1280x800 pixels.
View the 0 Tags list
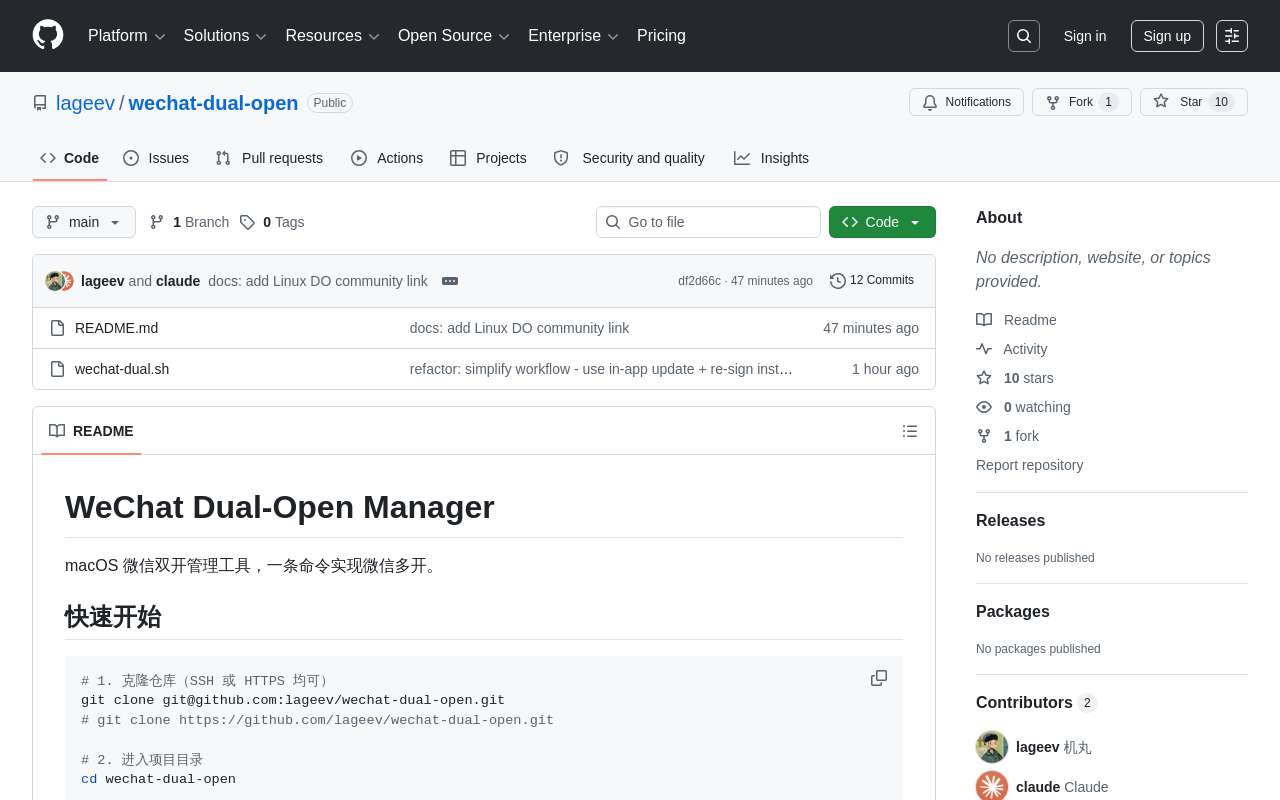pyautogui.click(x=272, y=222)
